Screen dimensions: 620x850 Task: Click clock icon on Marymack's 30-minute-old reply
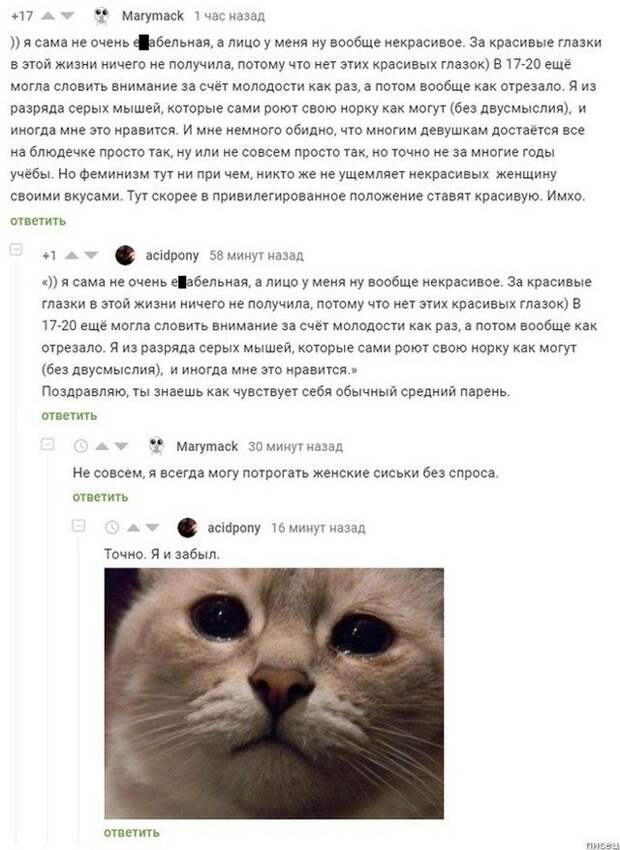click(81, 446)
